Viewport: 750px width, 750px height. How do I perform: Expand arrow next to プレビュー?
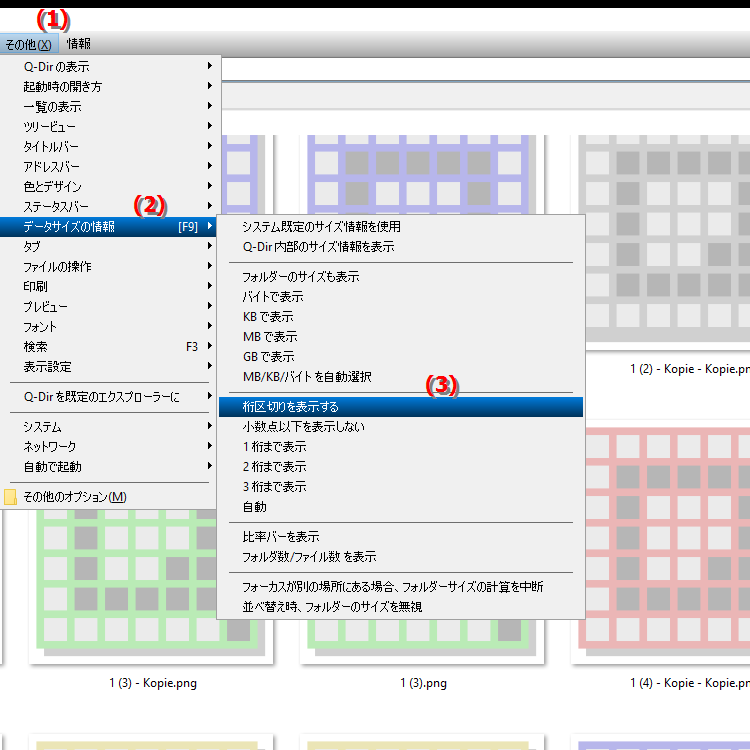210,306
